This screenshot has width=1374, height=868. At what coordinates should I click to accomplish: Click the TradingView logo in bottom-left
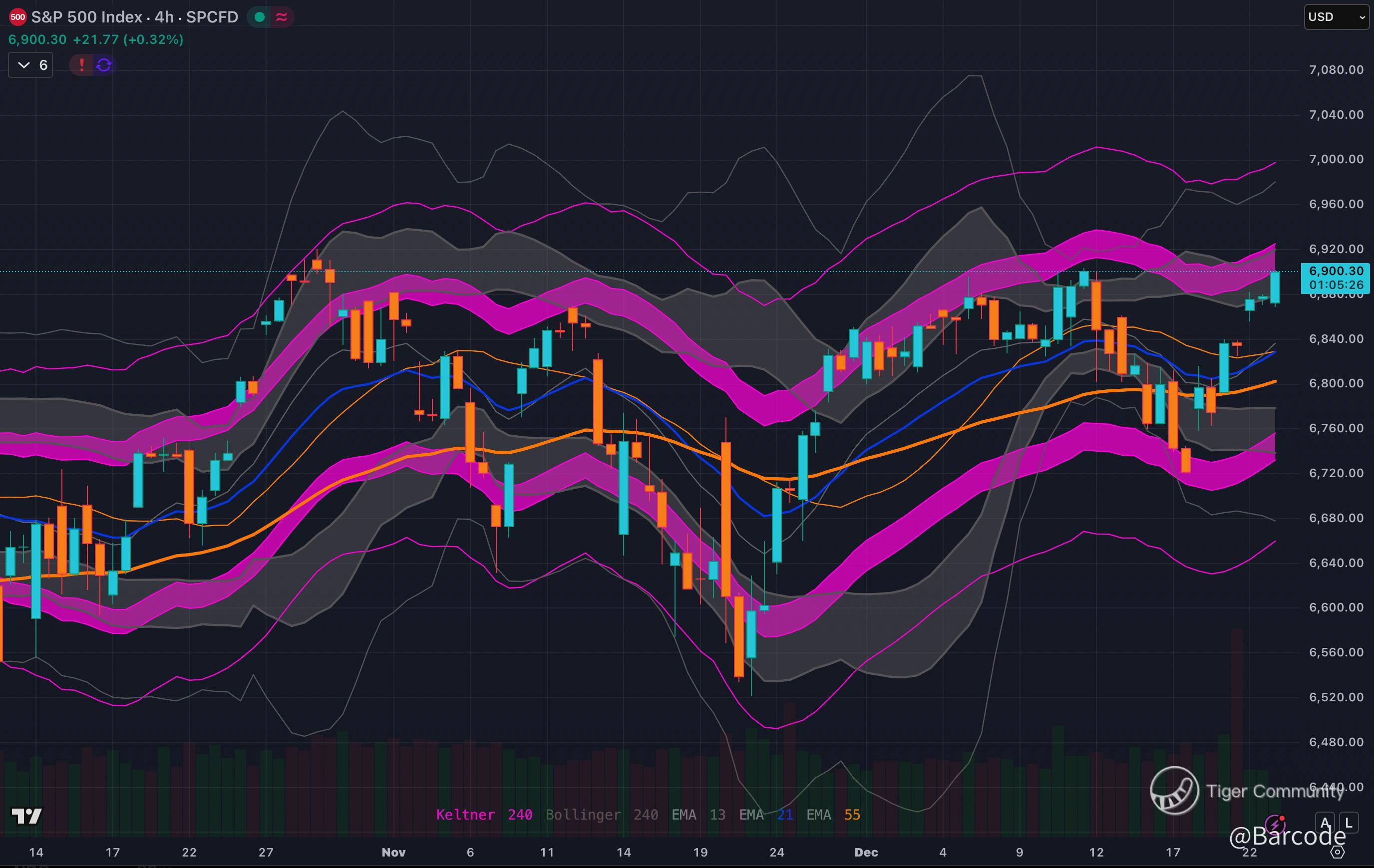tap(27, 816)
